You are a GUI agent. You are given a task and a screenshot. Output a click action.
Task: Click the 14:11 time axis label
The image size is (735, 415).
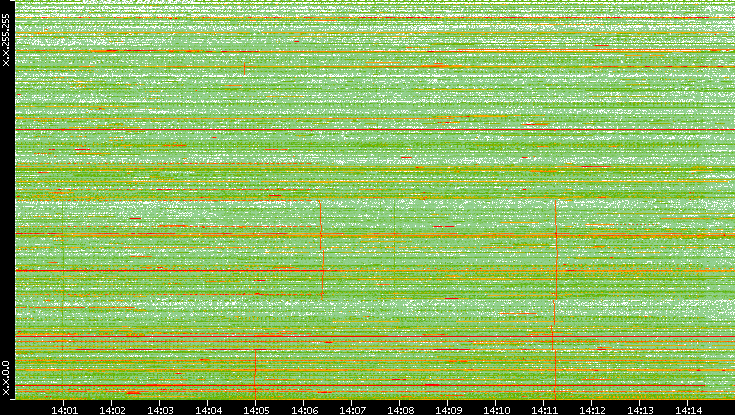coord(544,410)
